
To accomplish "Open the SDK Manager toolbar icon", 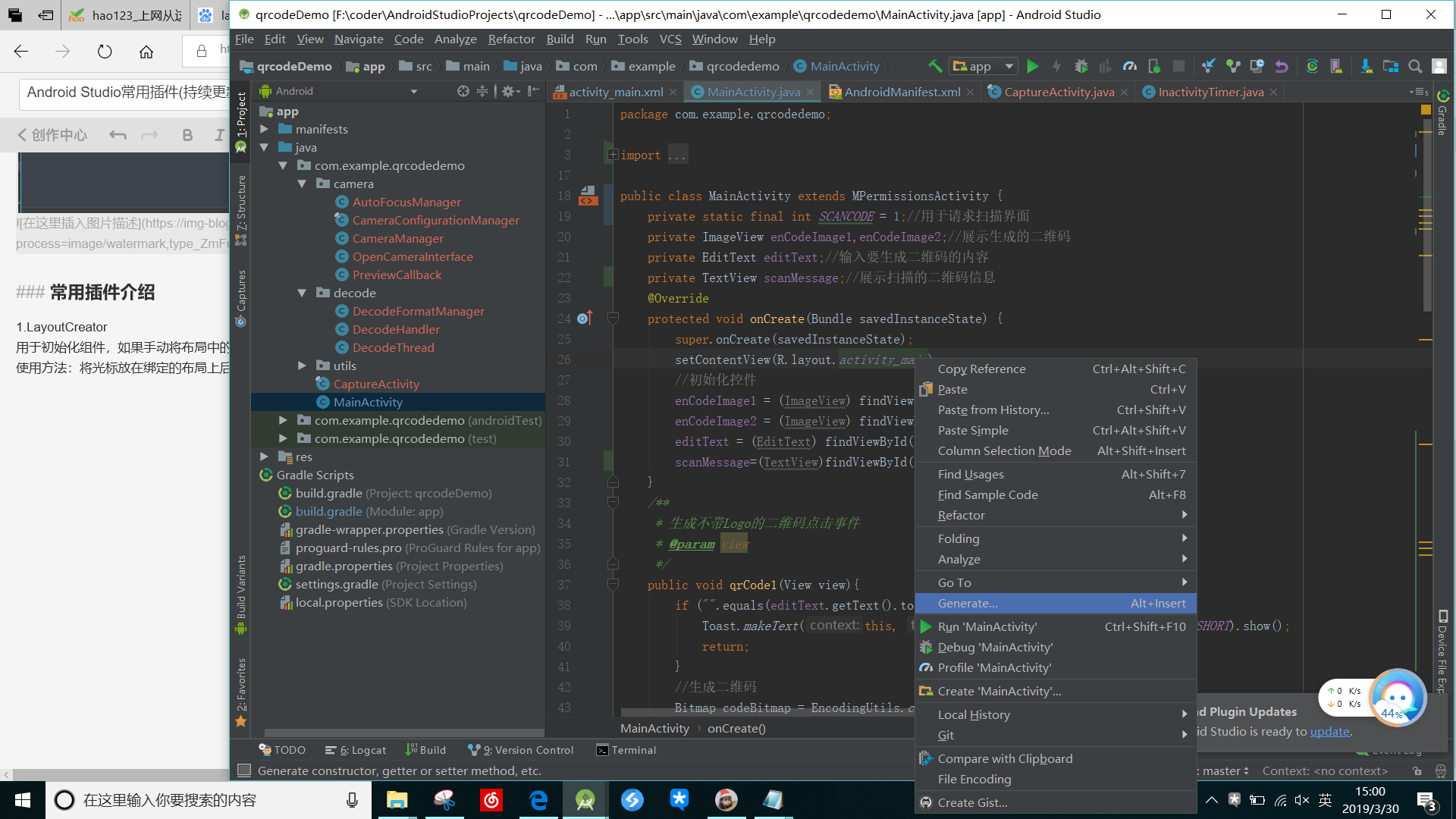I will 1367,66.
